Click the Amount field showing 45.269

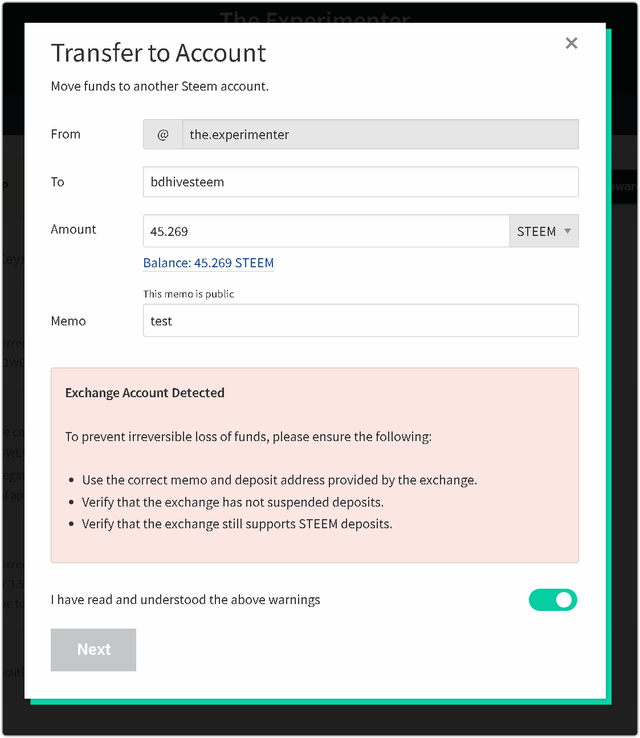pos(326,231)
